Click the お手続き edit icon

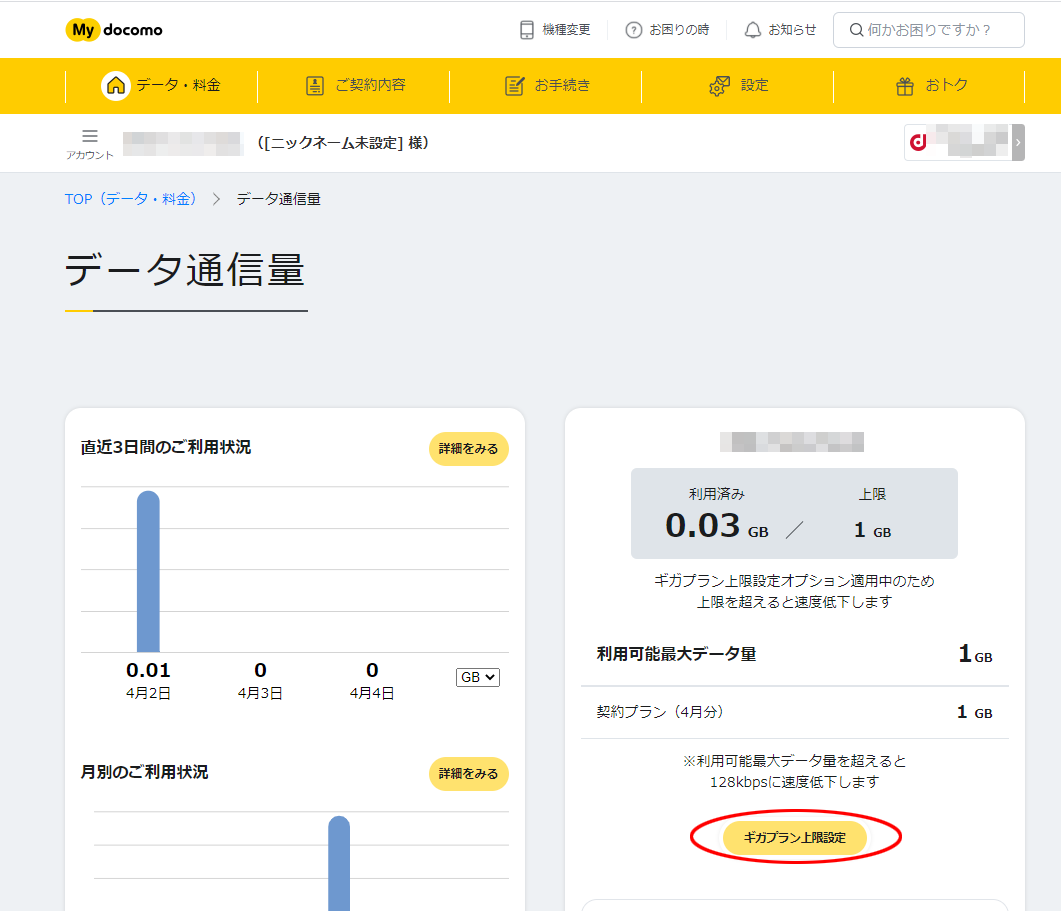point(514,85)
